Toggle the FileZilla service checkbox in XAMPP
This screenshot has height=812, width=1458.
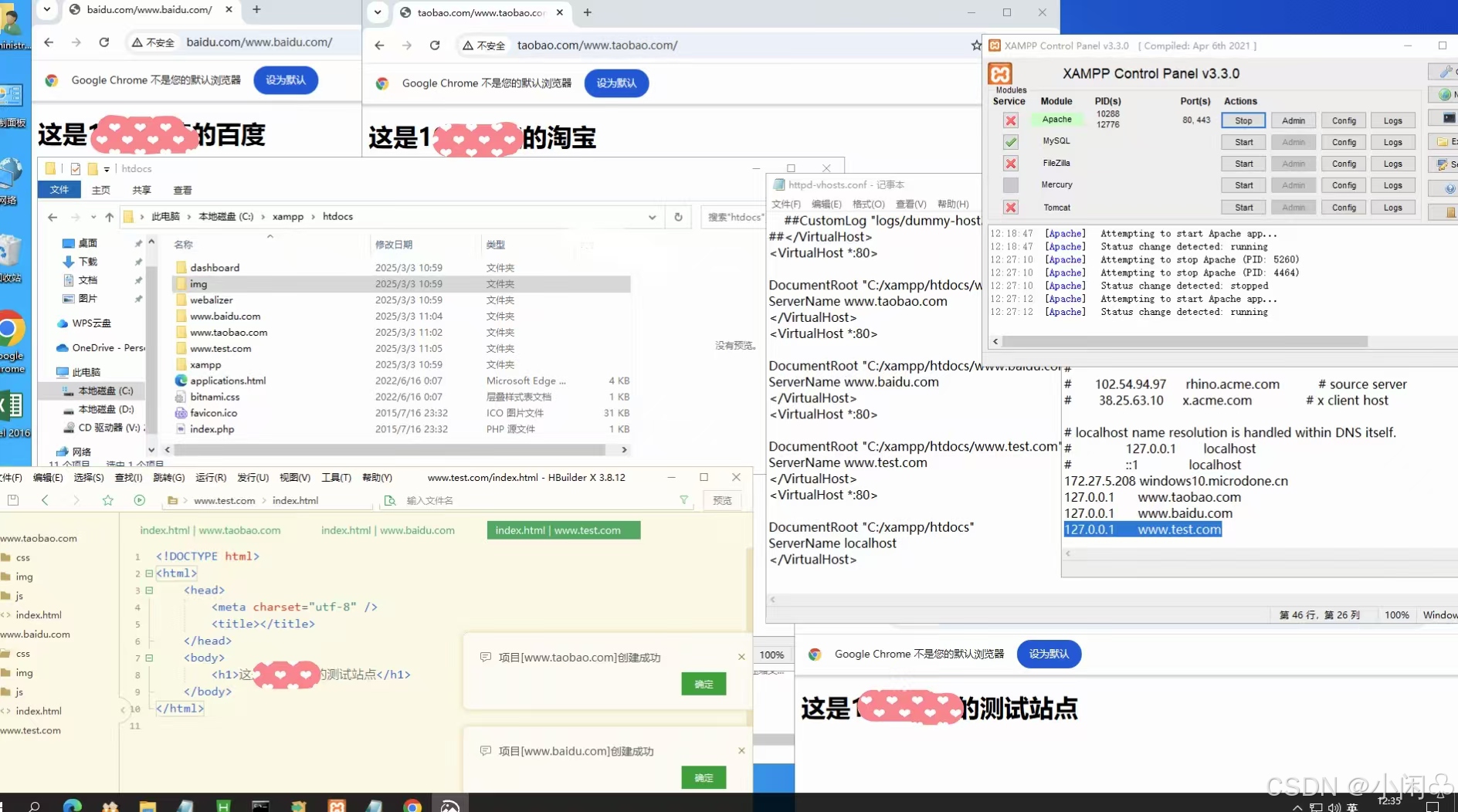pos(1010,164)
